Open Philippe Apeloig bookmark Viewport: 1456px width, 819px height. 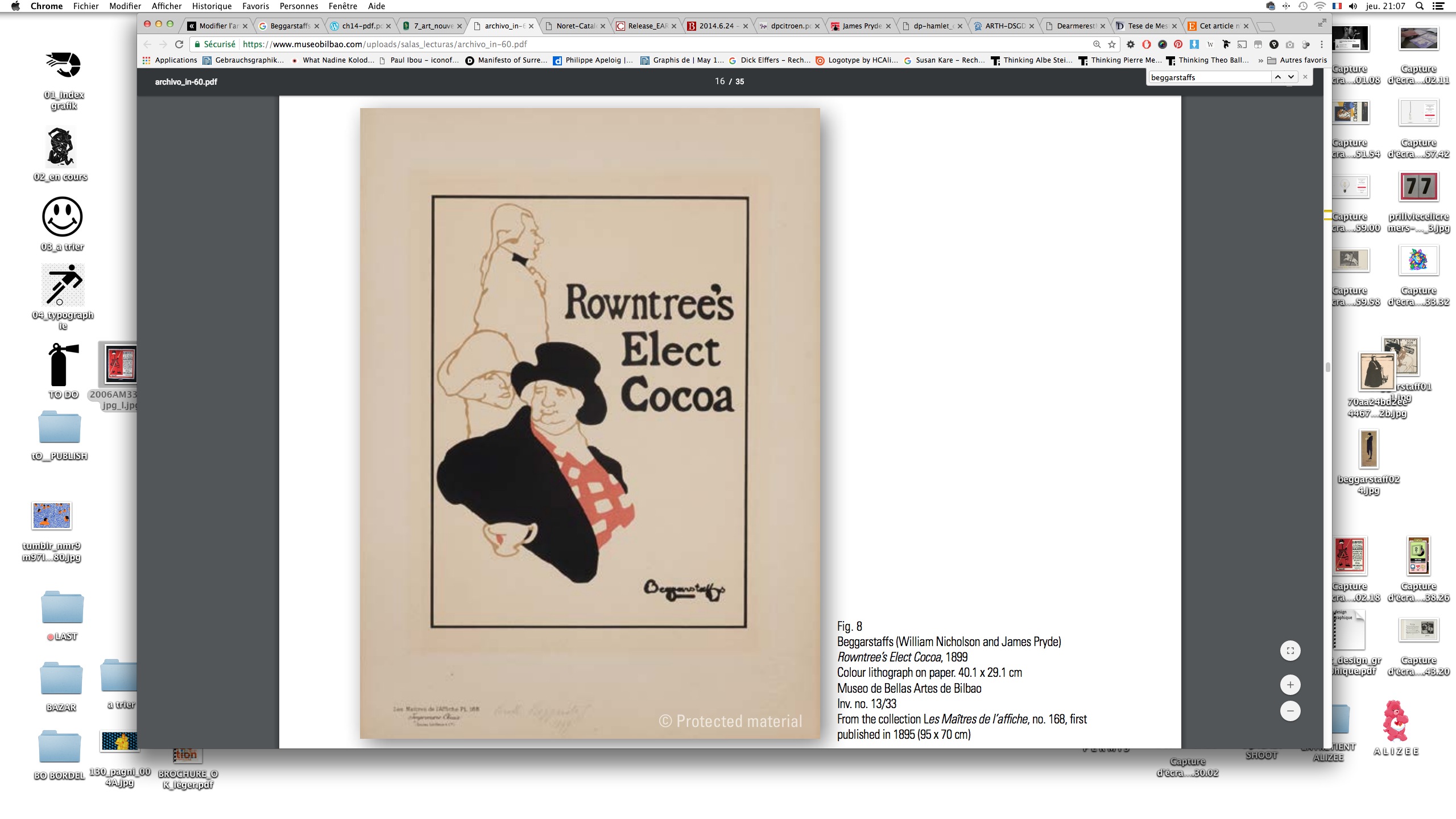593,60
